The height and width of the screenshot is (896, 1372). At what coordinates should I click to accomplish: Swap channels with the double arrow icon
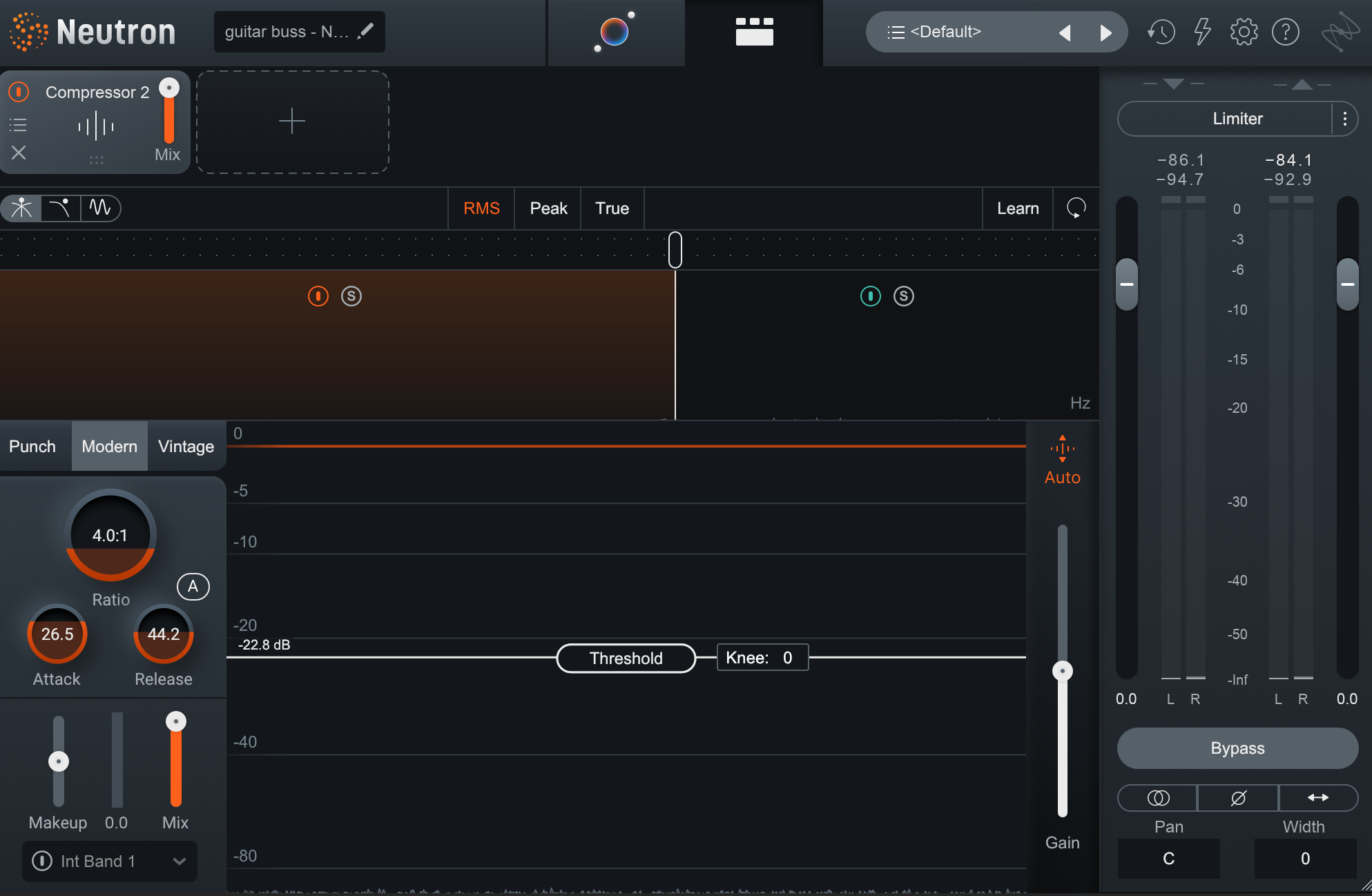(1318, 798)
